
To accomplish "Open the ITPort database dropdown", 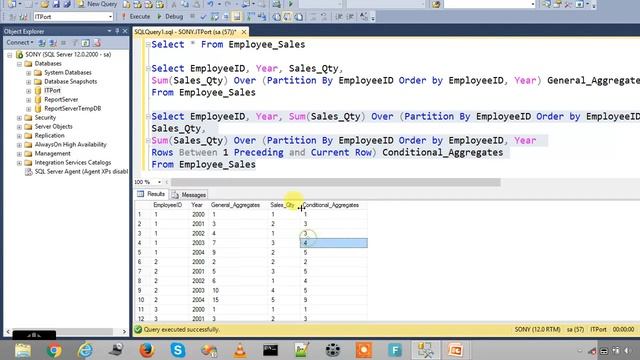I will click(110, 17).
